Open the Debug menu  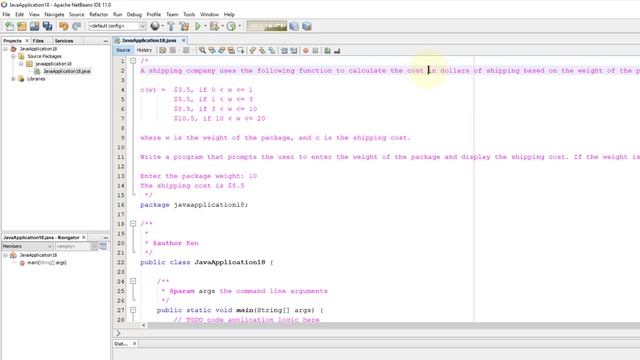coord(134,14)
